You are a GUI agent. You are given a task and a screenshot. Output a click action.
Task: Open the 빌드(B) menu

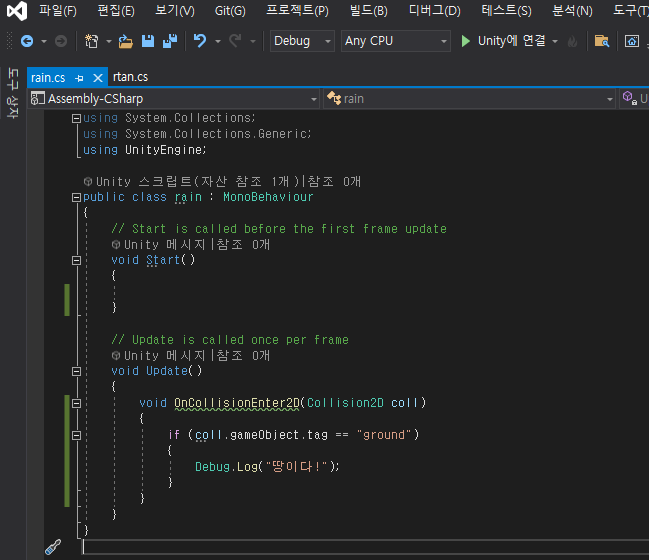pos(368,10)
